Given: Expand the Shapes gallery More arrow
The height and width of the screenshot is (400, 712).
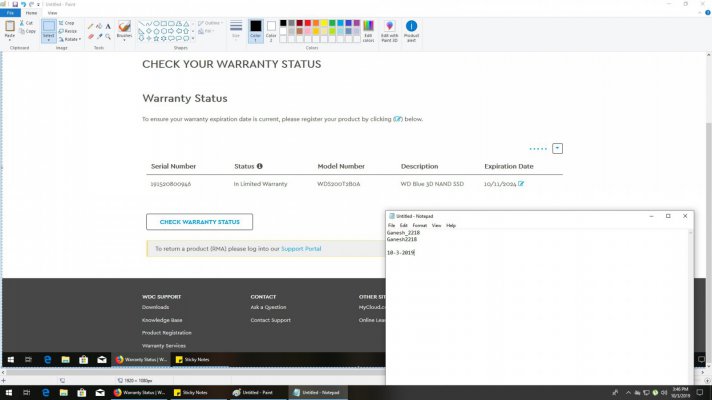Looking at the screenshot, I should tap(193, 39).
